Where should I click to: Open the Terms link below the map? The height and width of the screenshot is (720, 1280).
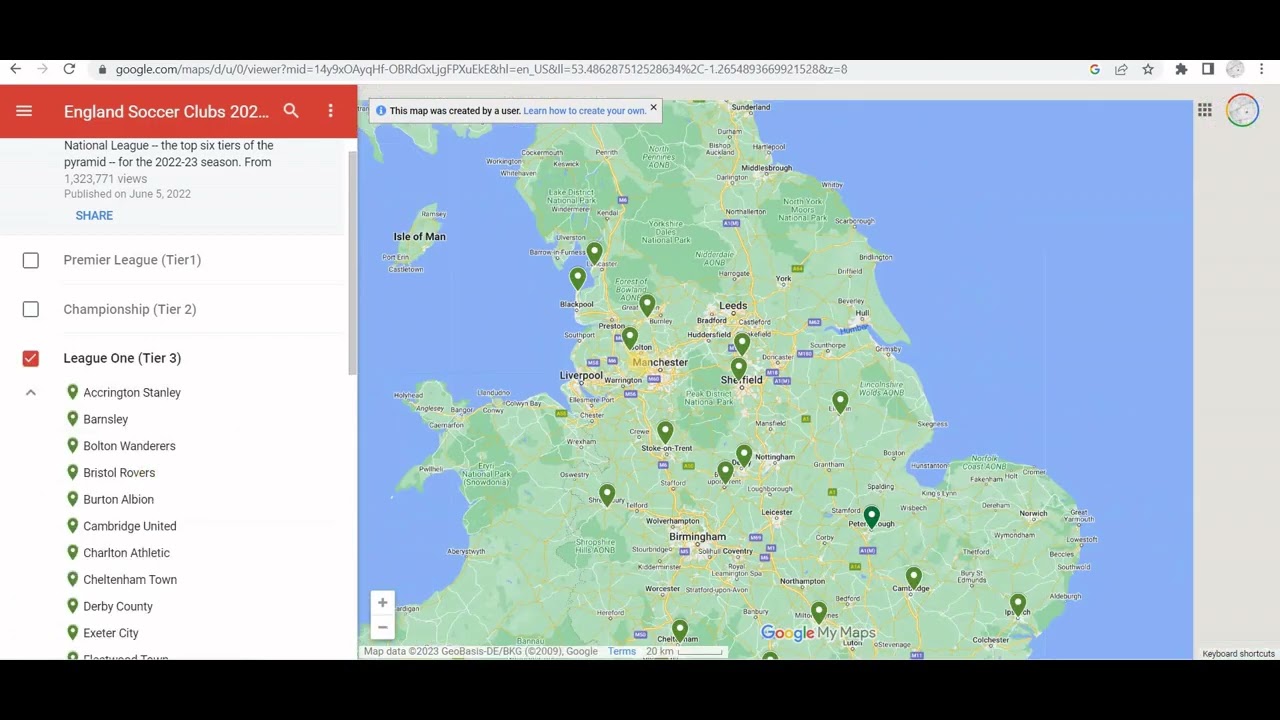tap(622, 652)
